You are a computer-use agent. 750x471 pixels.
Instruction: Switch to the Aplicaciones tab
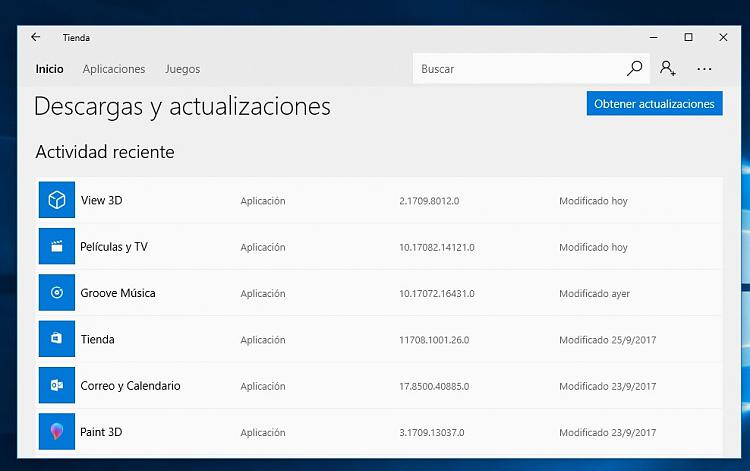[114, 69]
